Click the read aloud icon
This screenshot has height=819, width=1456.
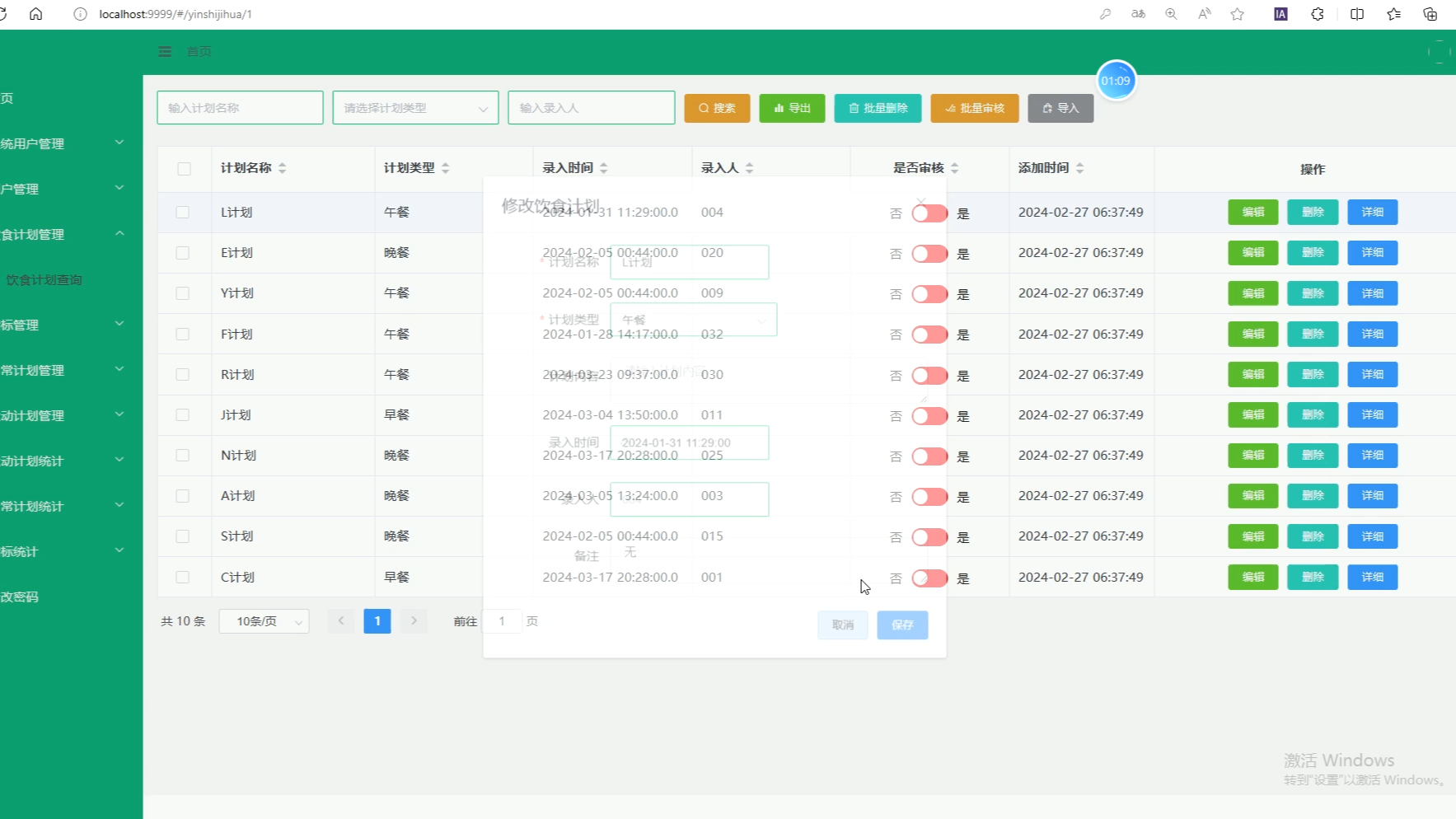[1204, 14]
